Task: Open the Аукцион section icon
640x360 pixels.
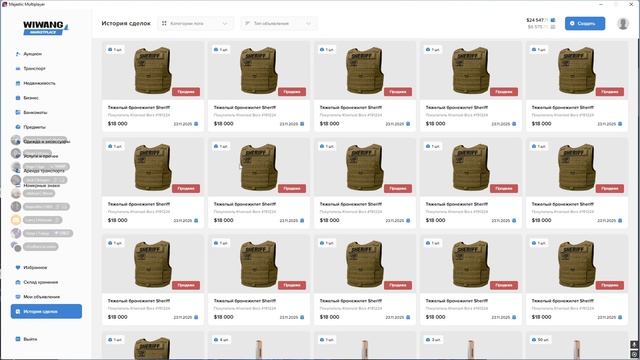Action: (18, 54)
